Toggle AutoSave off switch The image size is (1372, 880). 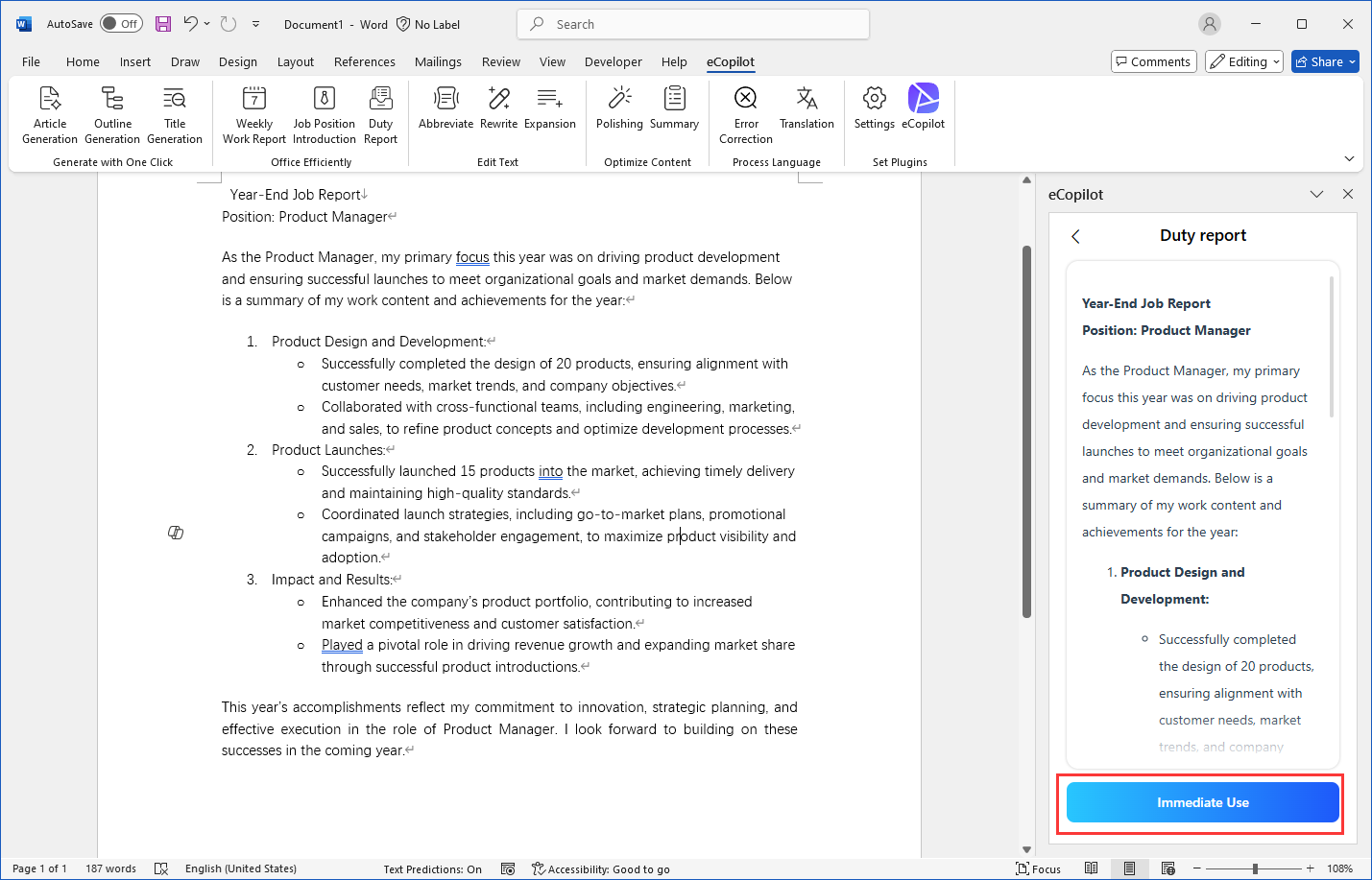(x=121, y=23)
